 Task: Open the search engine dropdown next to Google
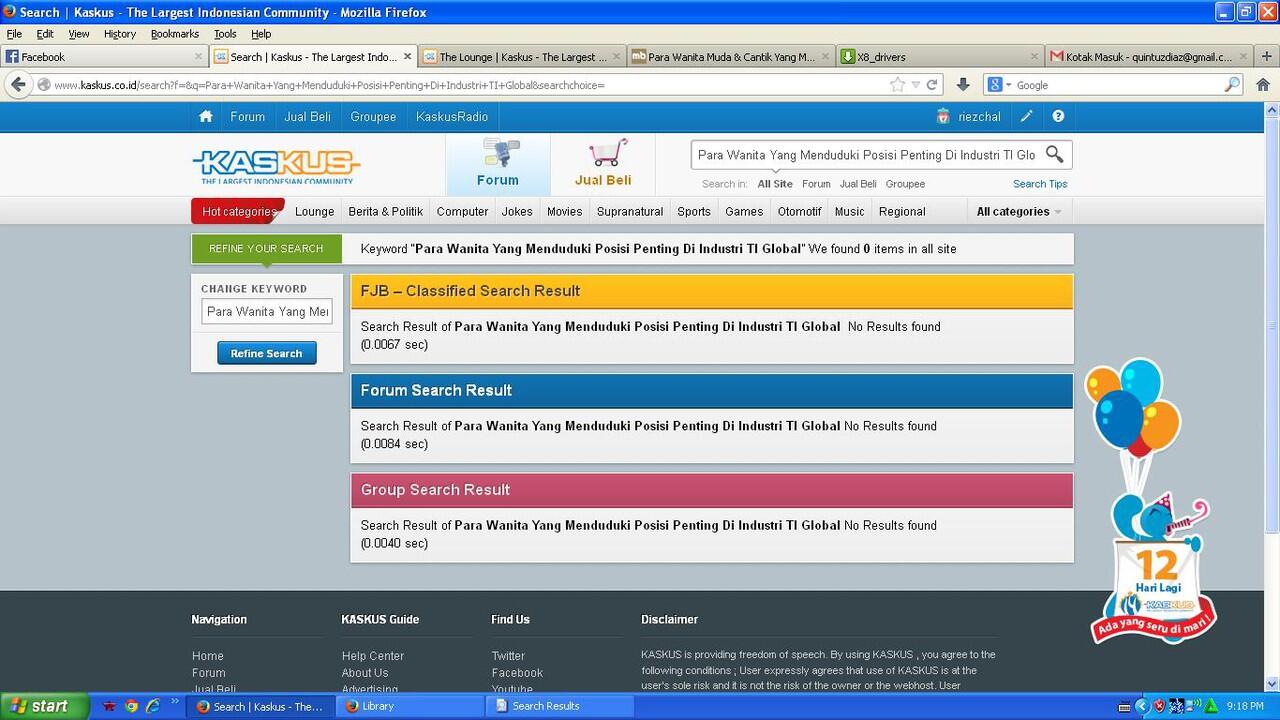(1009, 86)
